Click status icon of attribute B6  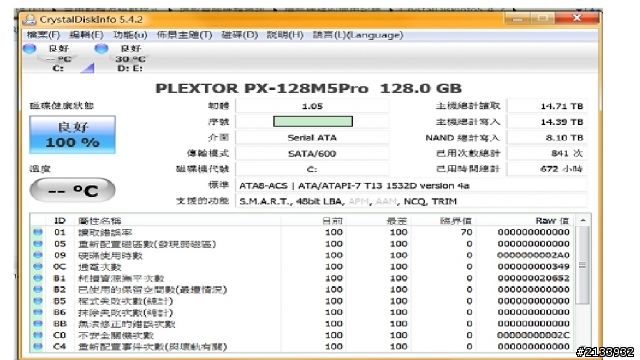click(38, 312)
